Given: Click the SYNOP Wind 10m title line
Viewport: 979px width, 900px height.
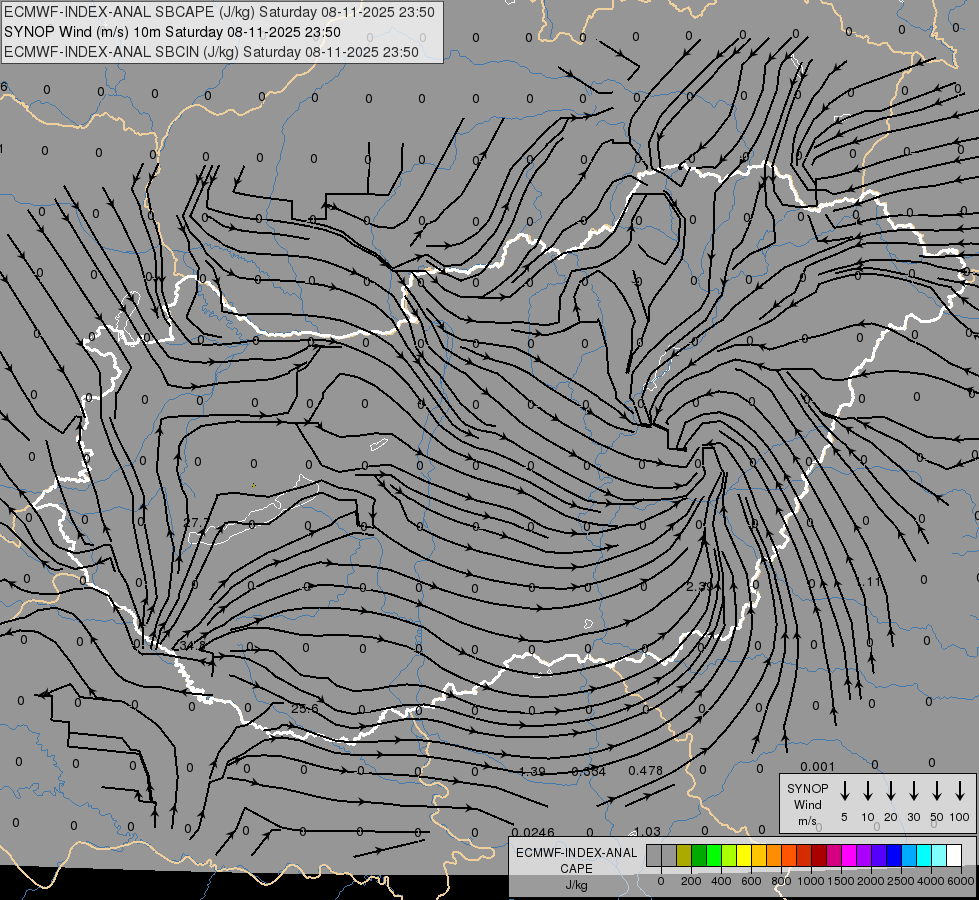Looking at the screenshot, I should (172, 32).
